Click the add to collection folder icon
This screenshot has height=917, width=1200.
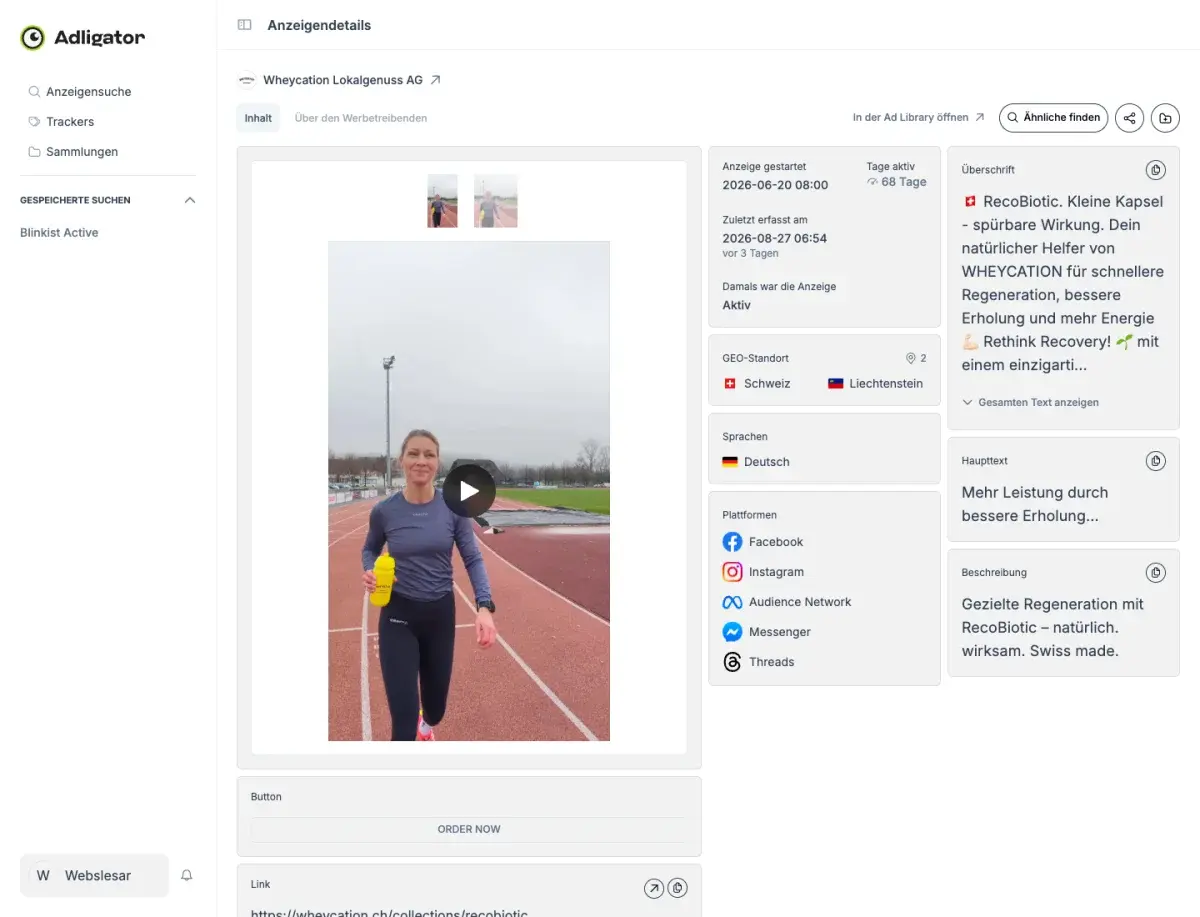[1165, 117]
